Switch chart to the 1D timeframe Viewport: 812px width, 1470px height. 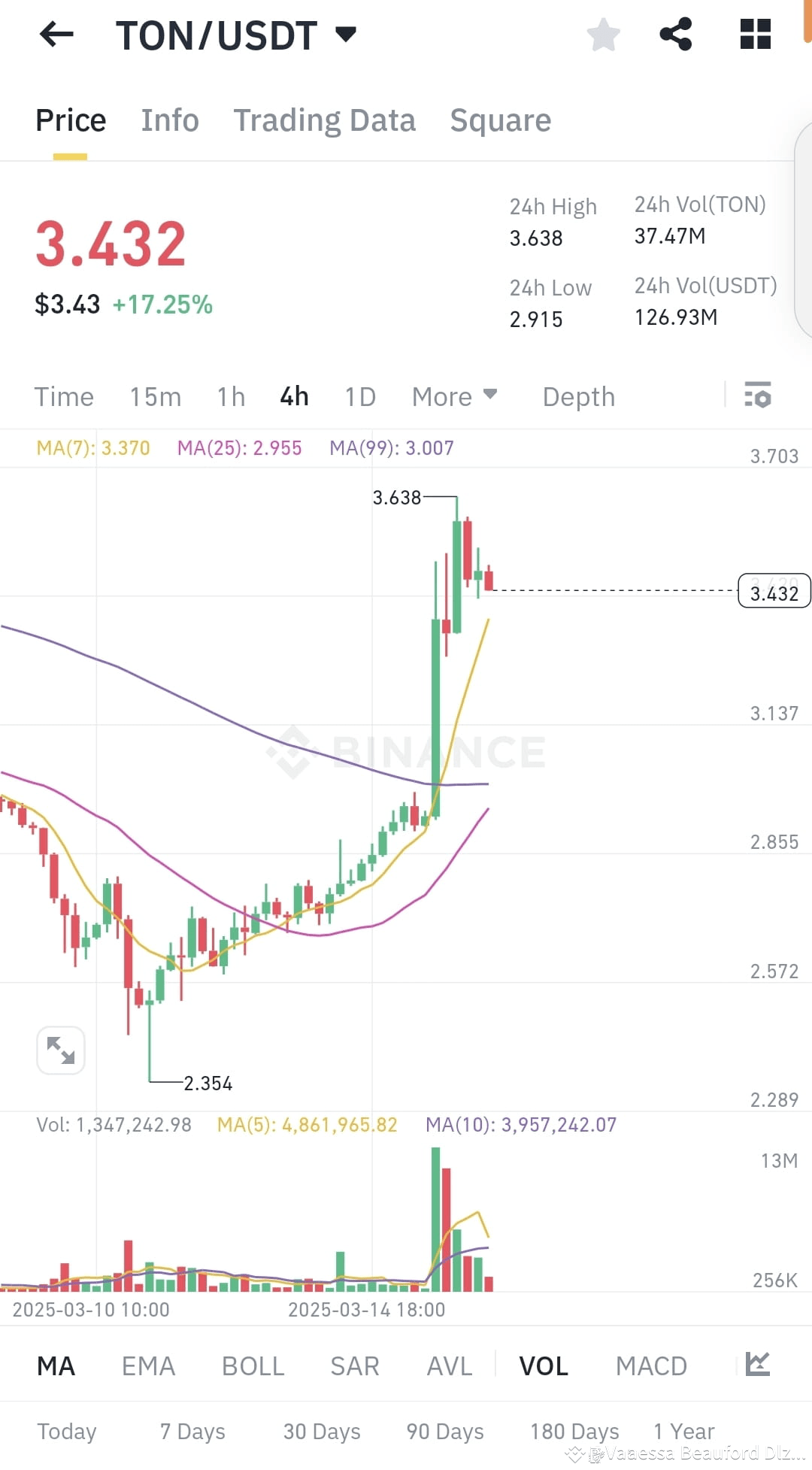pyautogui.click(x=359, y=396)
